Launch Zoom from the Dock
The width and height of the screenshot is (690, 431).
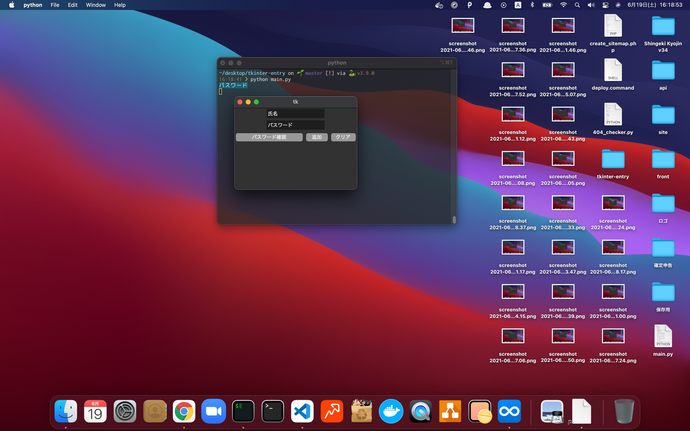(213, 411)
